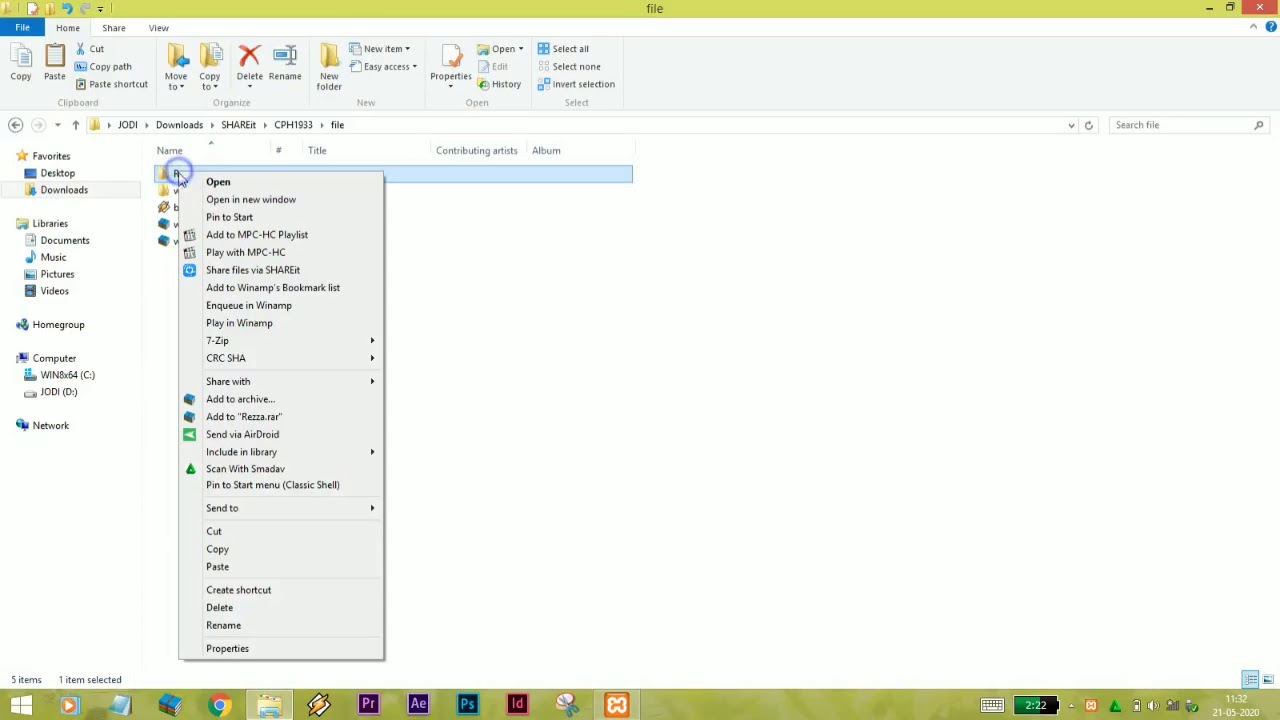The image size is (1280, 720).
Task: Collapse the ribbon with the chevron
Action: click(1254, 27)
